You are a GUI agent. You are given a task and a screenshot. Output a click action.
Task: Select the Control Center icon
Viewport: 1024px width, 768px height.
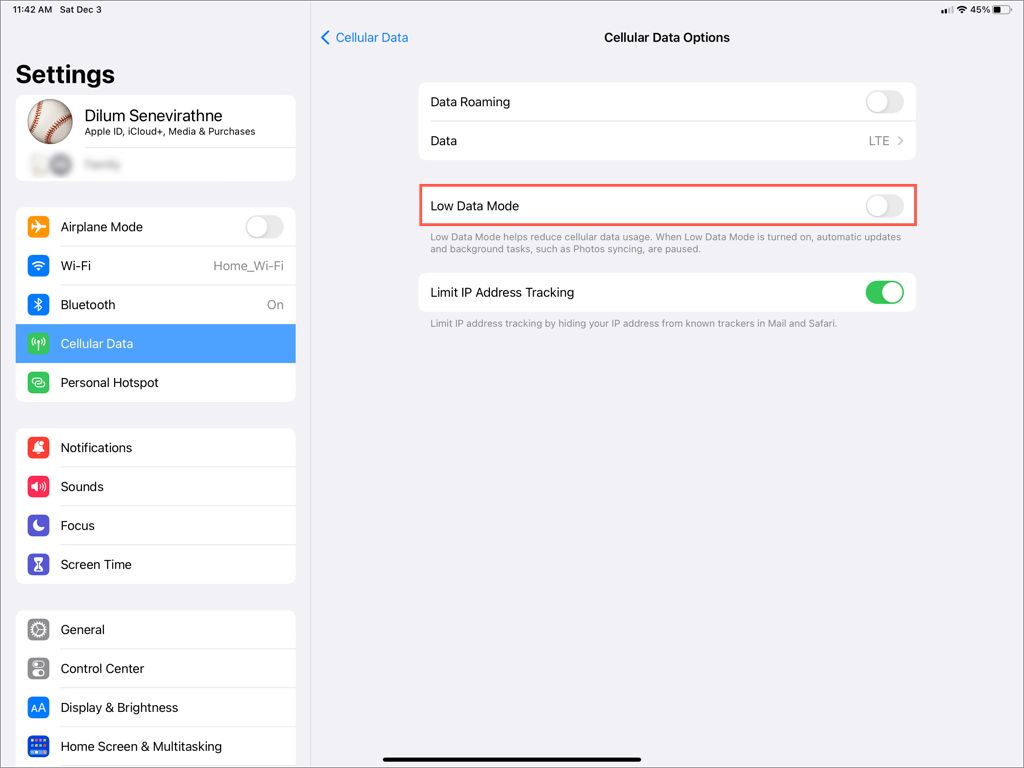point(38,668)
